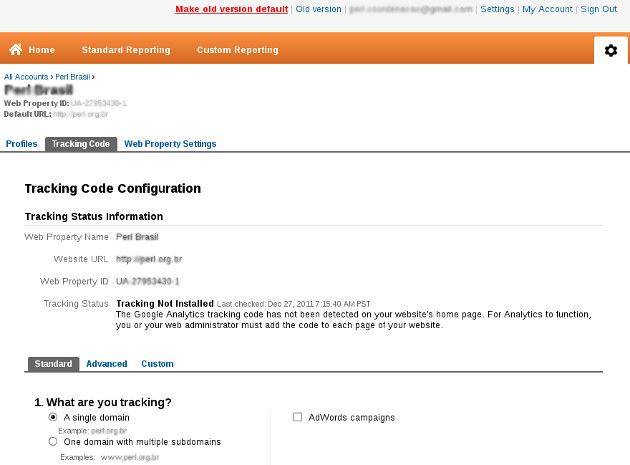Click the 'Tracking Code Configuration' heading

point(112,188)
